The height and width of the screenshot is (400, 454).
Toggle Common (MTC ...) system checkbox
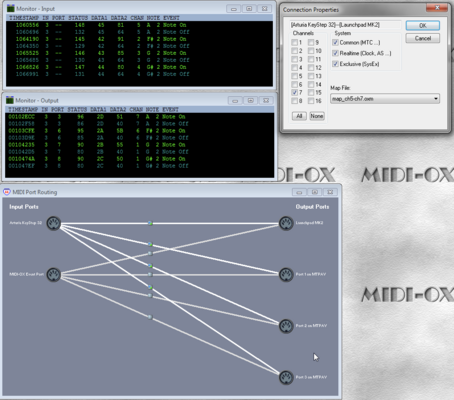[335, 42]
